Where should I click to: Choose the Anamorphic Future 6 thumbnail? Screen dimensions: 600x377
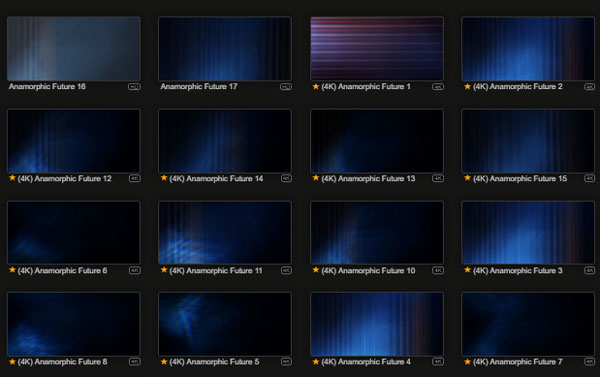point(73,233)
